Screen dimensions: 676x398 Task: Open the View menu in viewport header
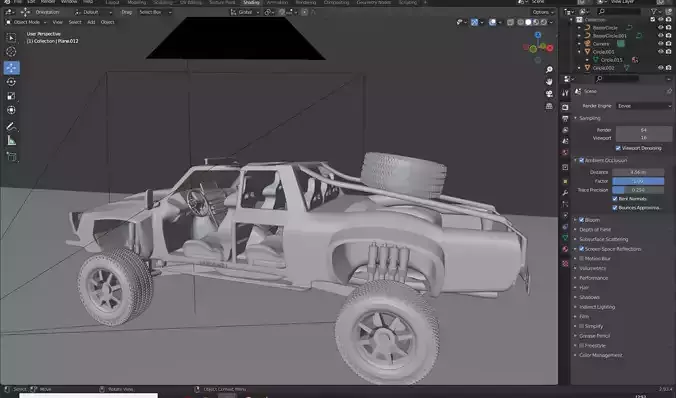[57, 22]
